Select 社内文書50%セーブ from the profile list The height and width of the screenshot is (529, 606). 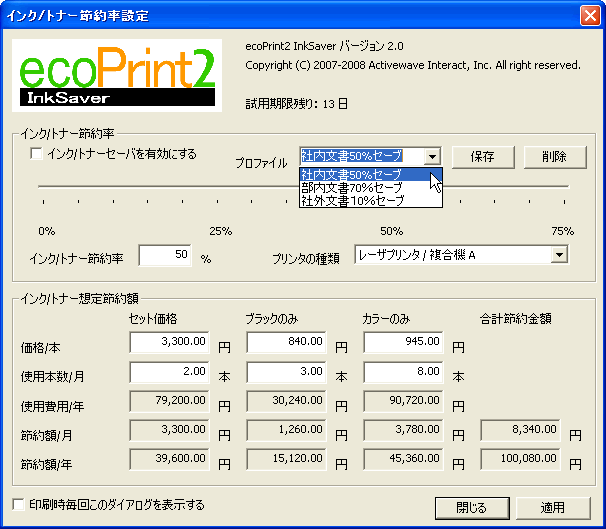click(x=371, y=174)
